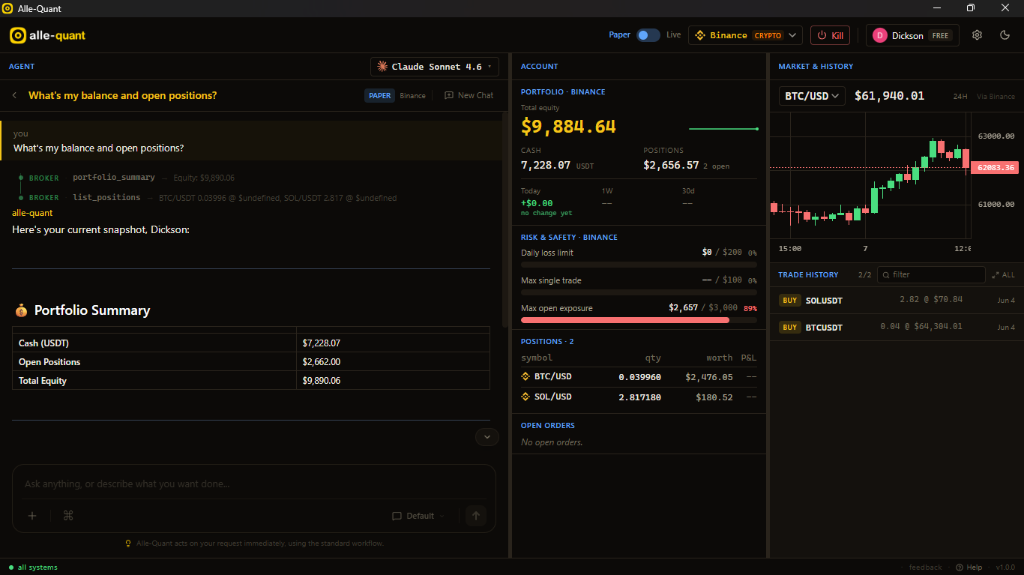
Task: Click the Max open exposure progress bar
Action: (x=638, y=320)
